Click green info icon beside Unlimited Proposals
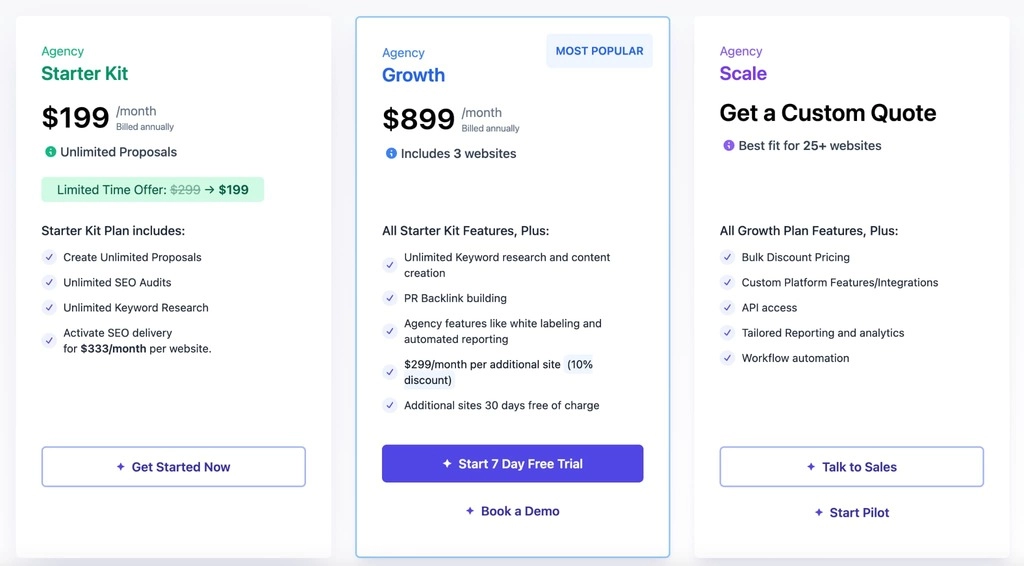The image size is (1024, 566). coord(50,152)
